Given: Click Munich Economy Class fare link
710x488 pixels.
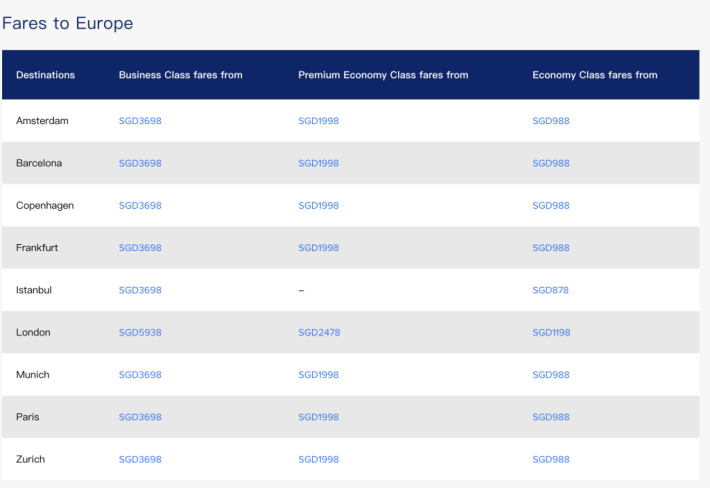Looking at the screenshot, I should [x=550, y=375].
